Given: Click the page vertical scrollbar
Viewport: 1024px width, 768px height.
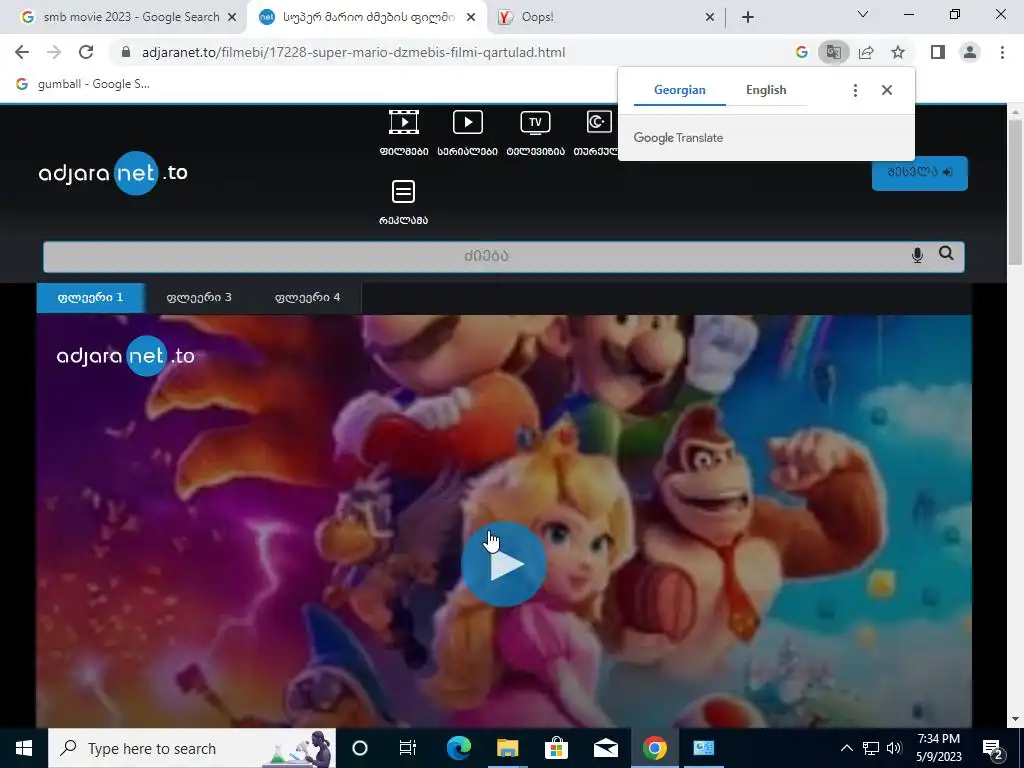Looking at the screenshot, I should (x=1014, y=192).
